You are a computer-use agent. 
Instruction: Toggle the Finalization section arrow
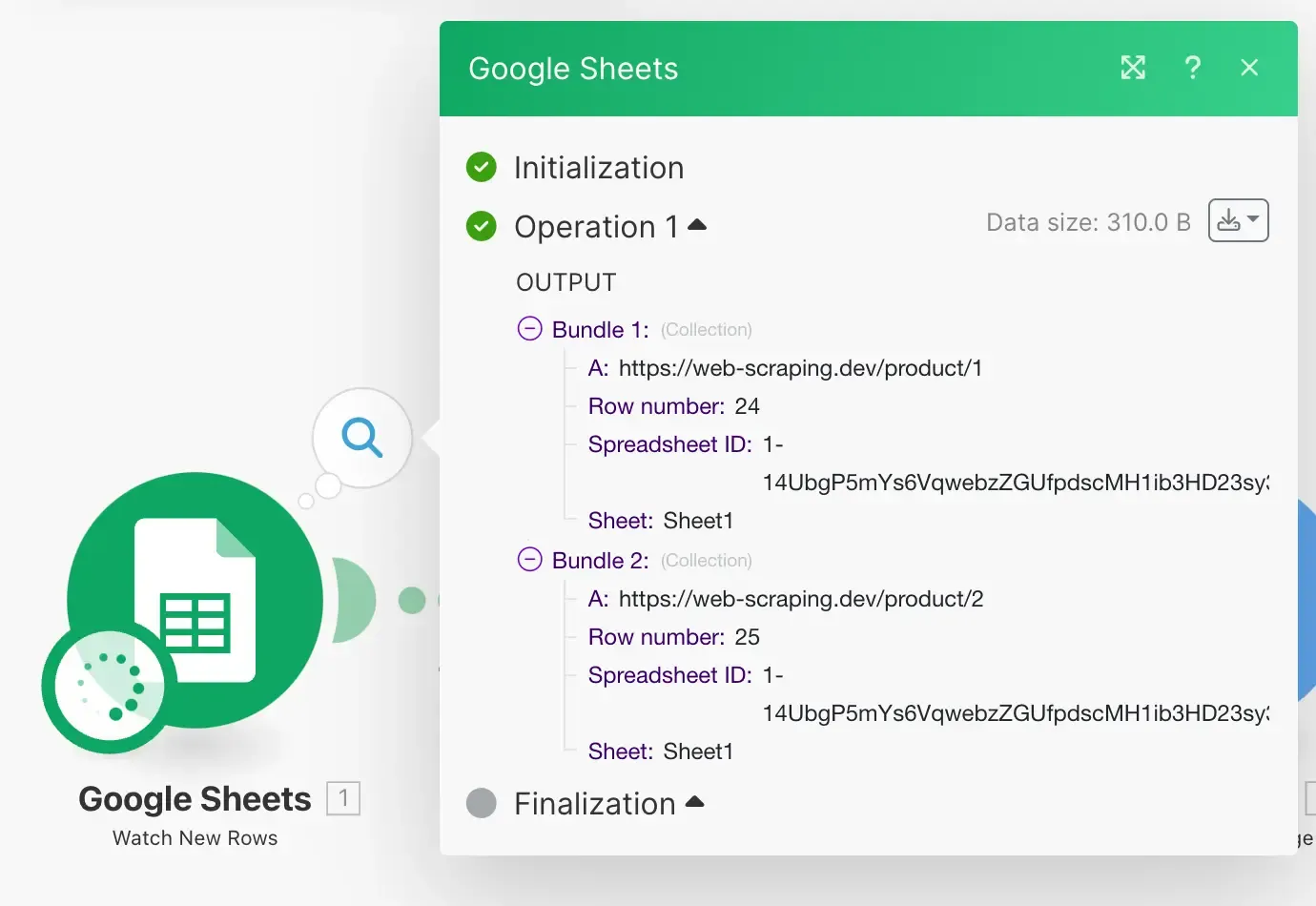694,802
